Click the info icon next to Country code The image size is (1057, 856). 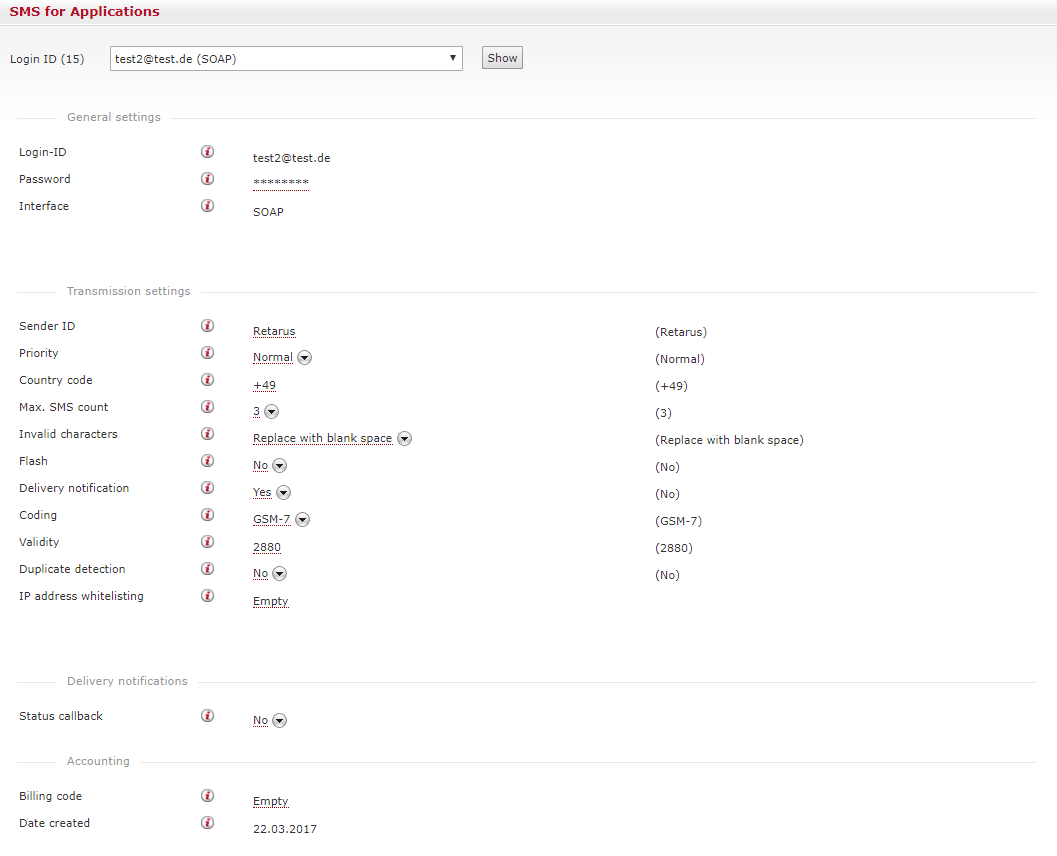click(x=207, y=380)
